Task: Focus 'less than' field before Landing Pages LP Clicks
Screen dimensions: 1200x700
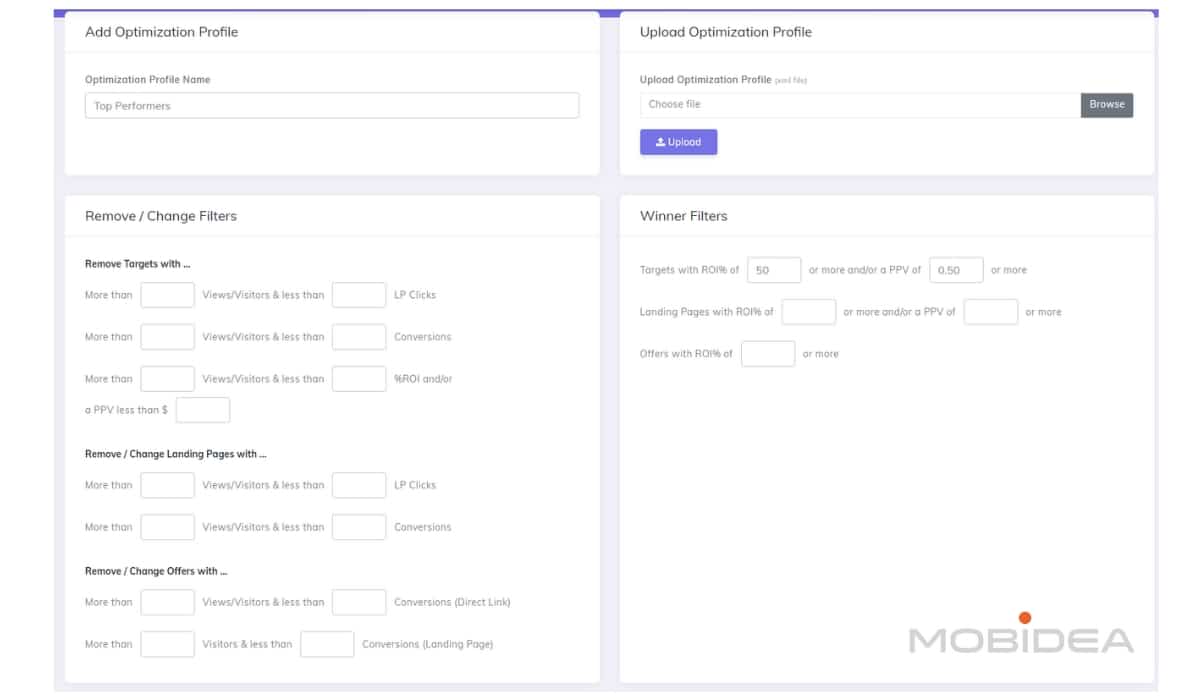Action: click(359, 485)
